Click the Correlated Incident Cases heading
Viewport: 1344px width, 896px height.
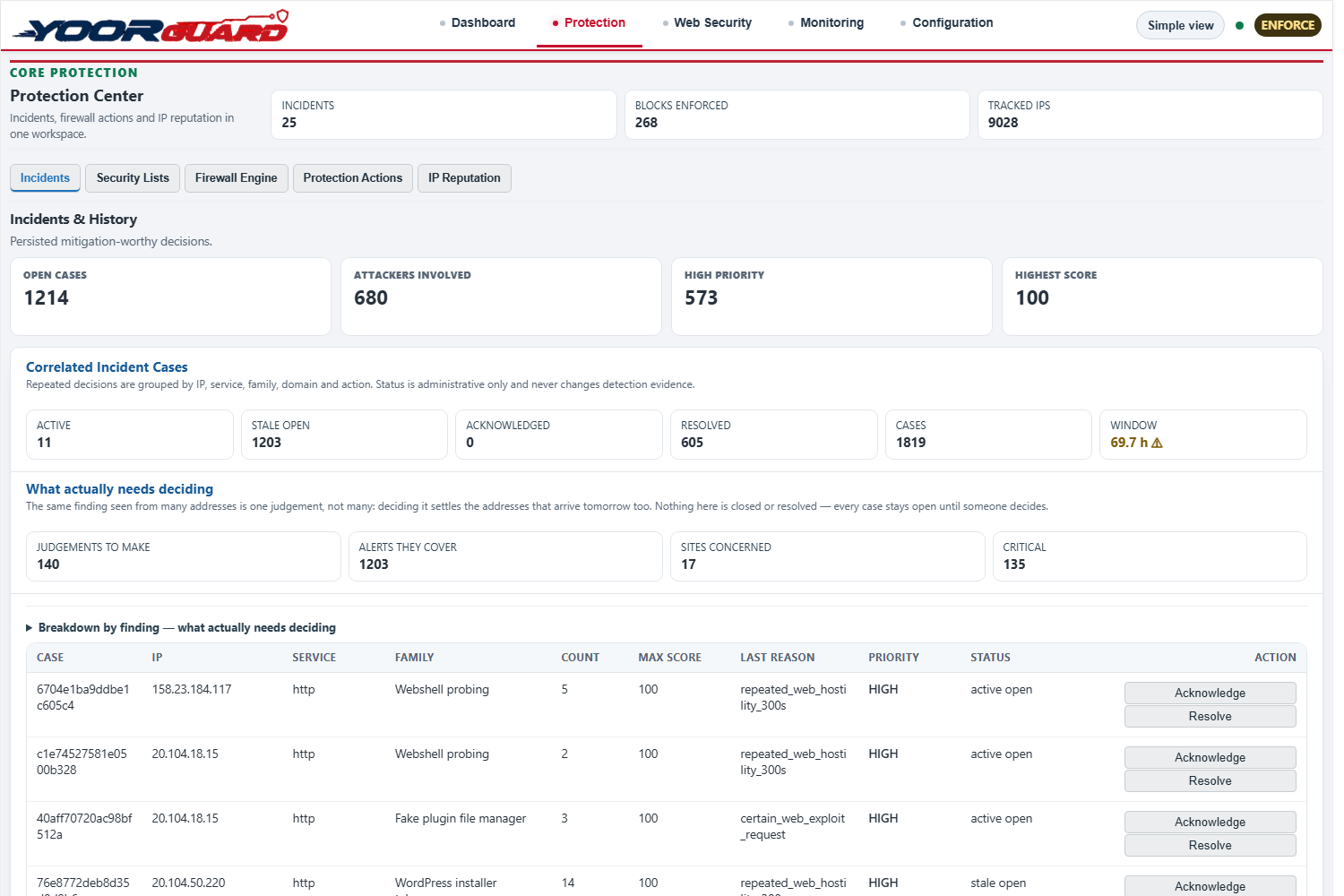(x=107, y=367)
